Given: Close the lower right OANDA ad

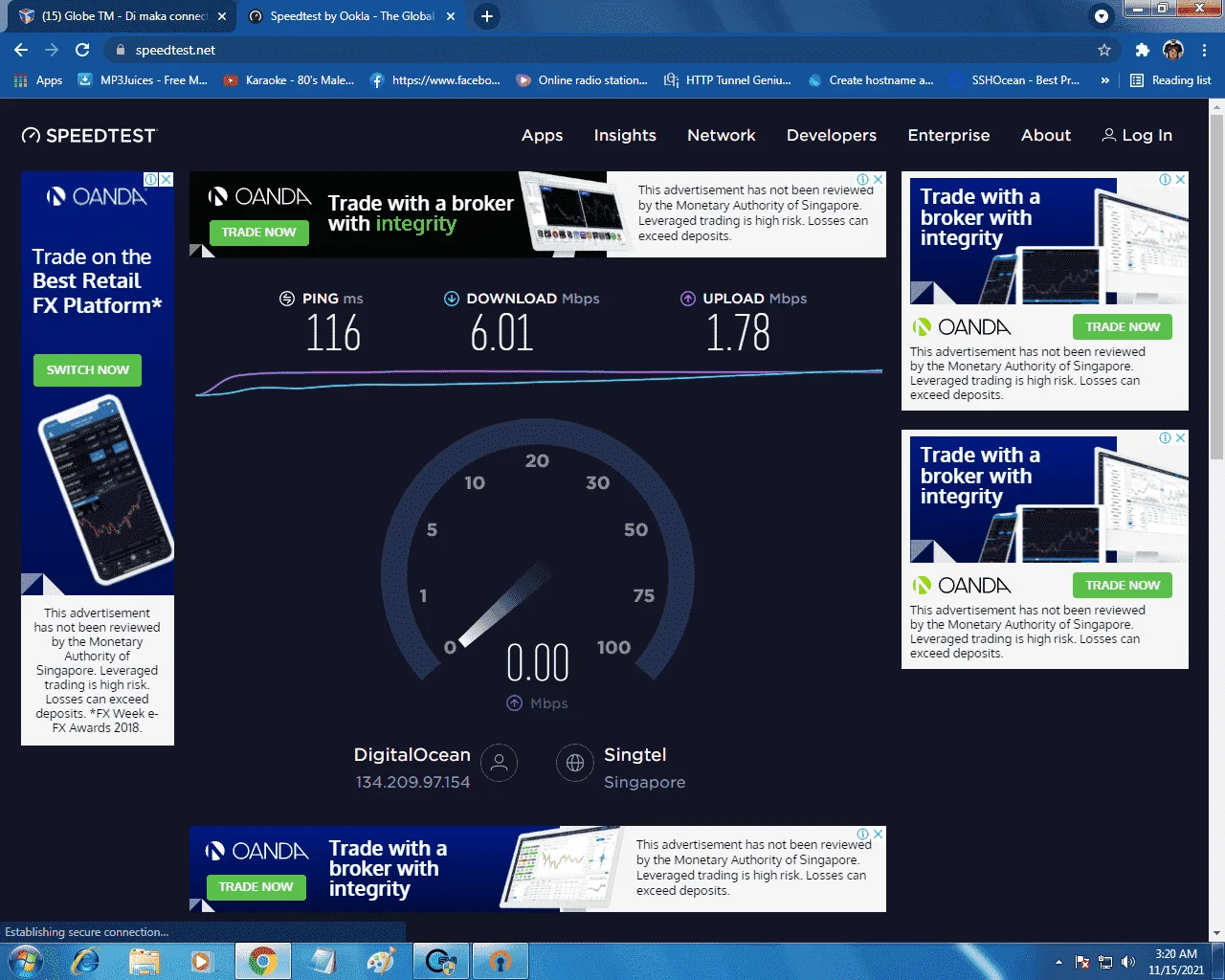Looking at the screenshot, I should coord(1181,437).
